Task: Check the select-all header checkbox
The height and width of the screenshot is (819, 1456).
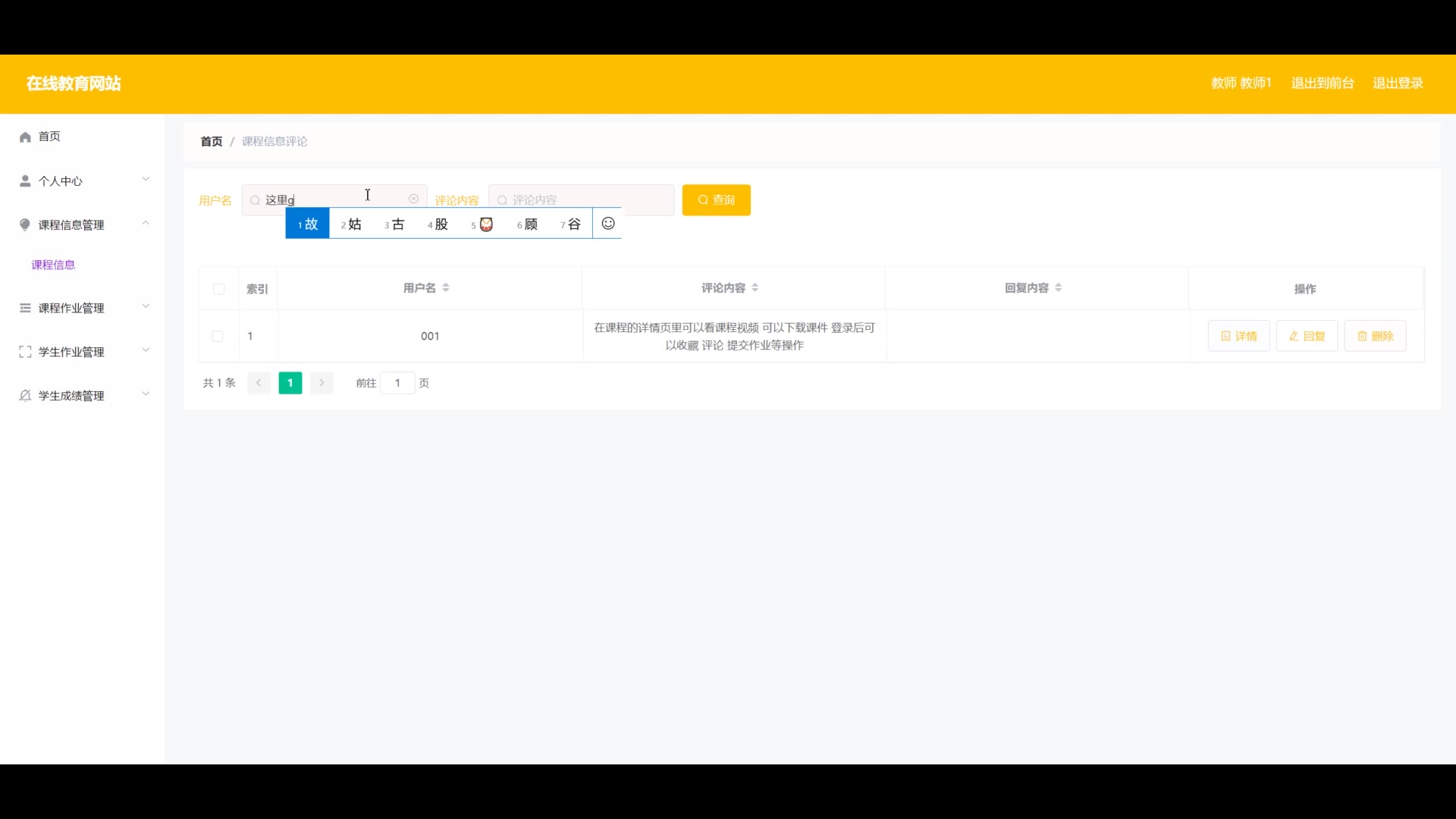Action: 218,289
